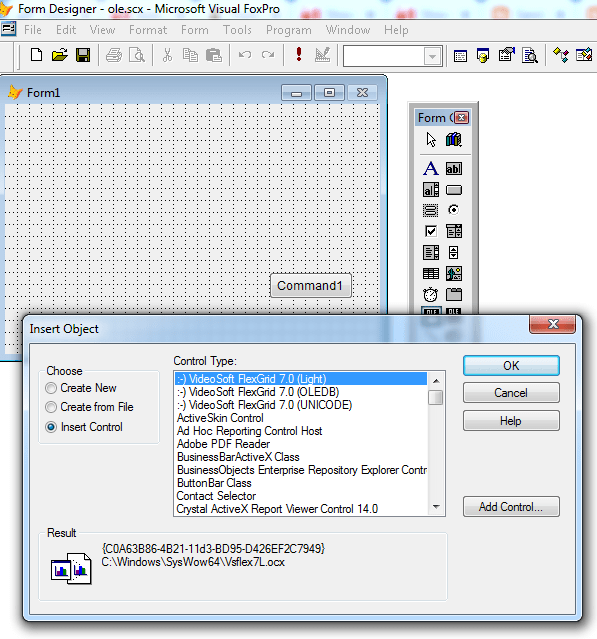Click the View Classes books icon
Viewport: 597px width, 639px height.
[x=454, y=140]
